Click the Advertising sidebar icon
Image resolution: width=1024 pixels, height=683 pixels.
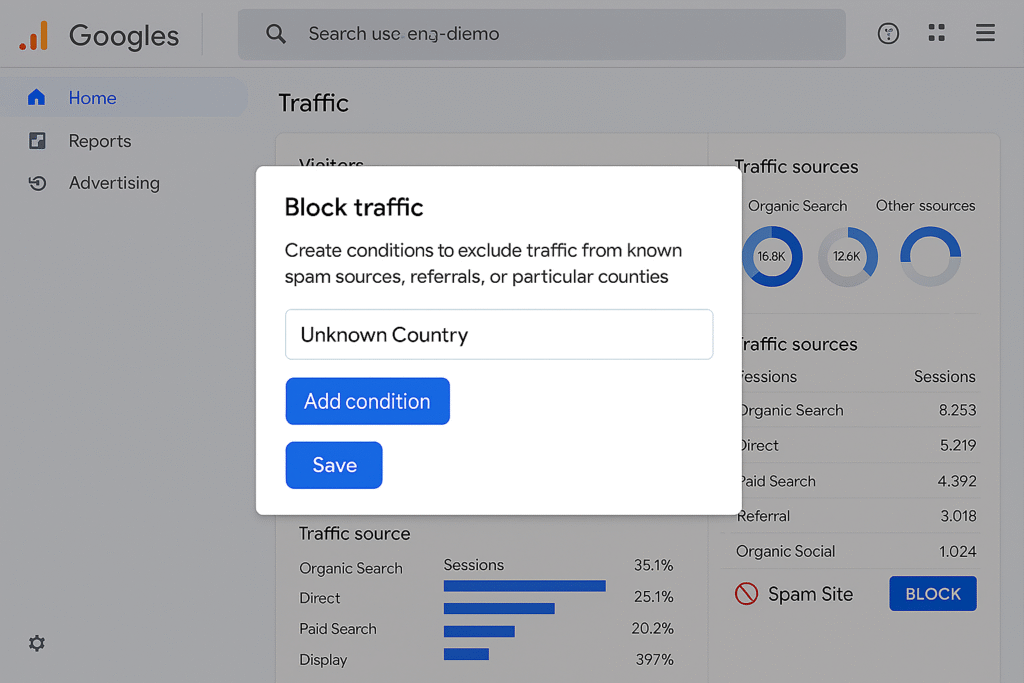pyautogui.click(x=37, y=183)
